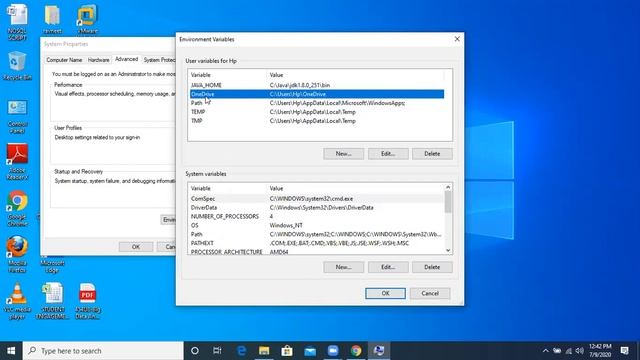Open Mail app from the taskbar
640x360 pixels.
[x=310, y=351]
